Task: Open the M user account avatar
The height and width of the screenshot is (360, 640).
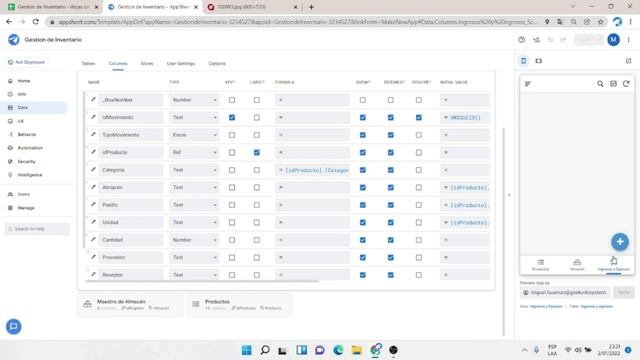Action: click(x=613, y=40)
